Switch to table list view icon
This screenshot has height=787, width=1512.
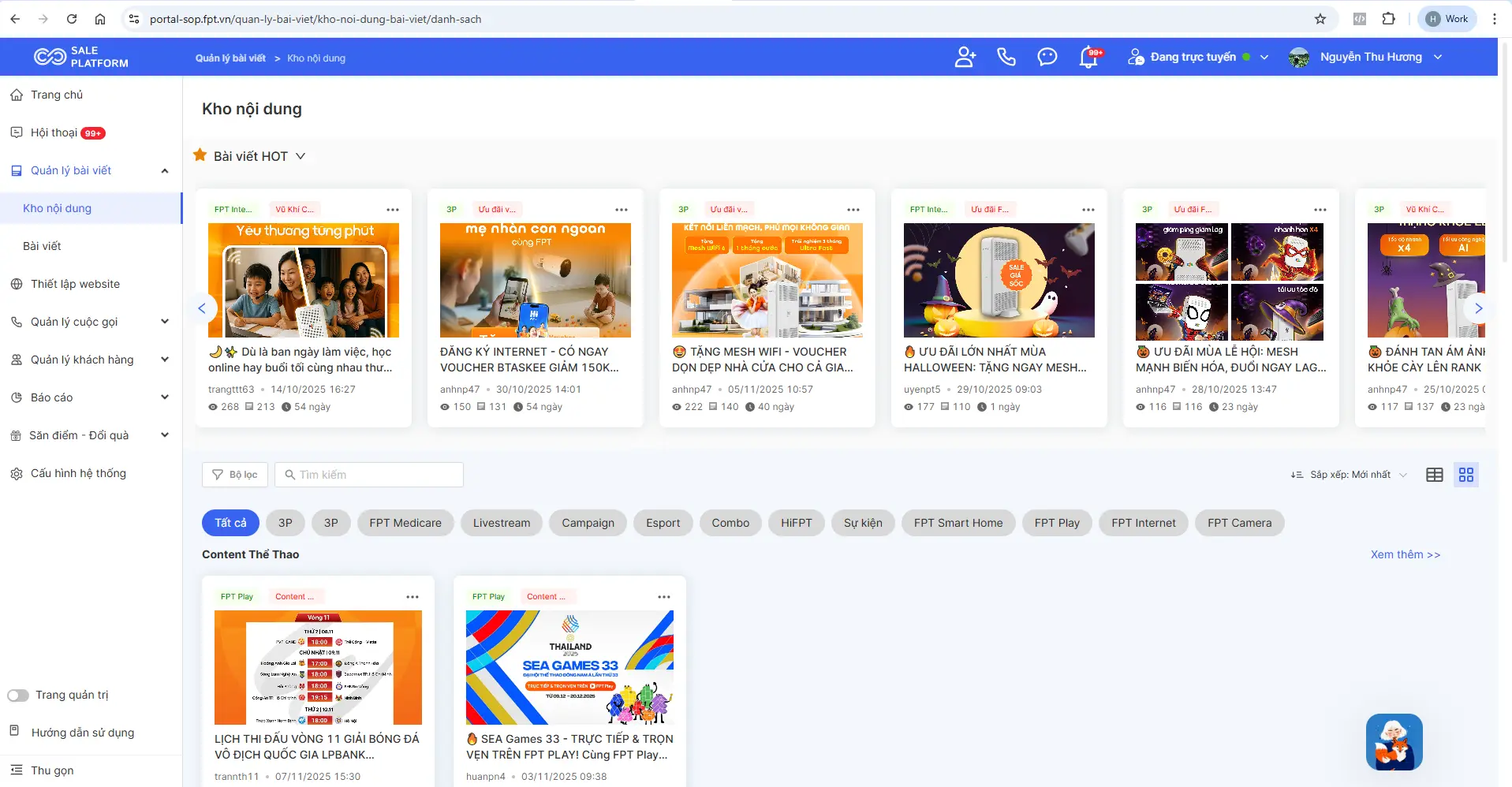coord(1434,475)
